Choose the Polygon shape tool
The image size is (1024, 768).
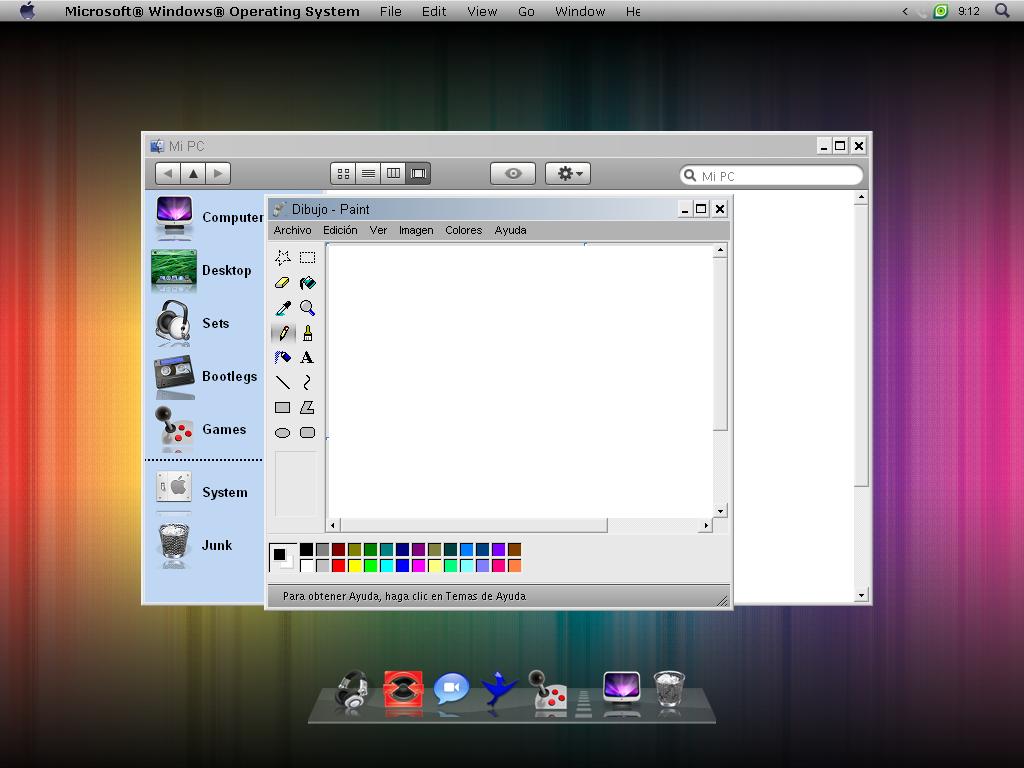coord(307,408)
